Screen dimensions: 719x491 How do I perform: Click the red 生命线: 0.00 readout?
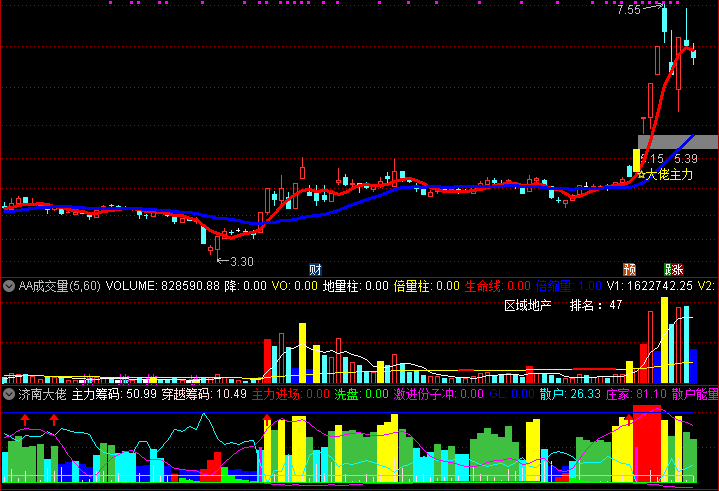pyautogui.click(x=498, y=286)
